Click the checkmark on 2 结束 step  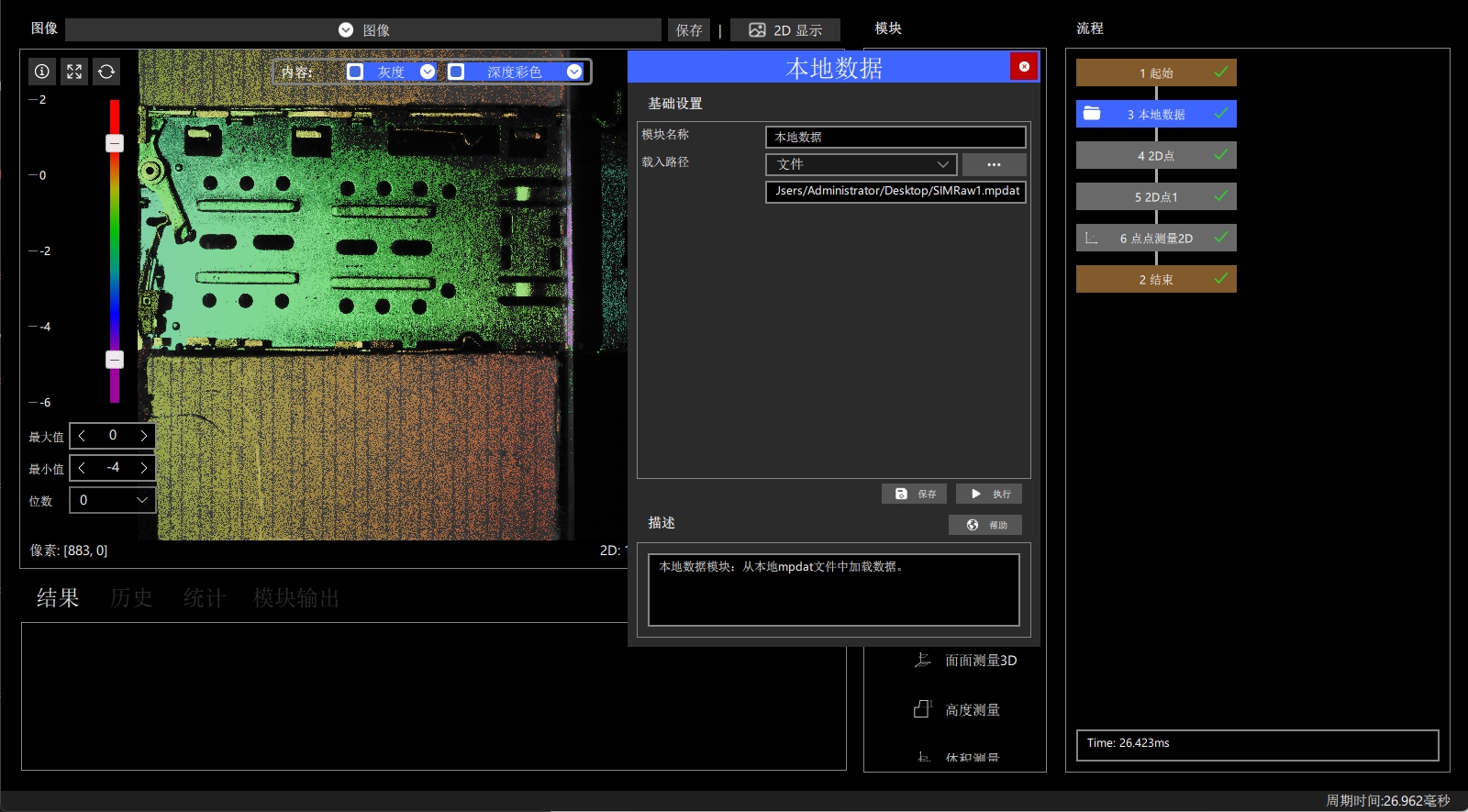[1221, 278]
